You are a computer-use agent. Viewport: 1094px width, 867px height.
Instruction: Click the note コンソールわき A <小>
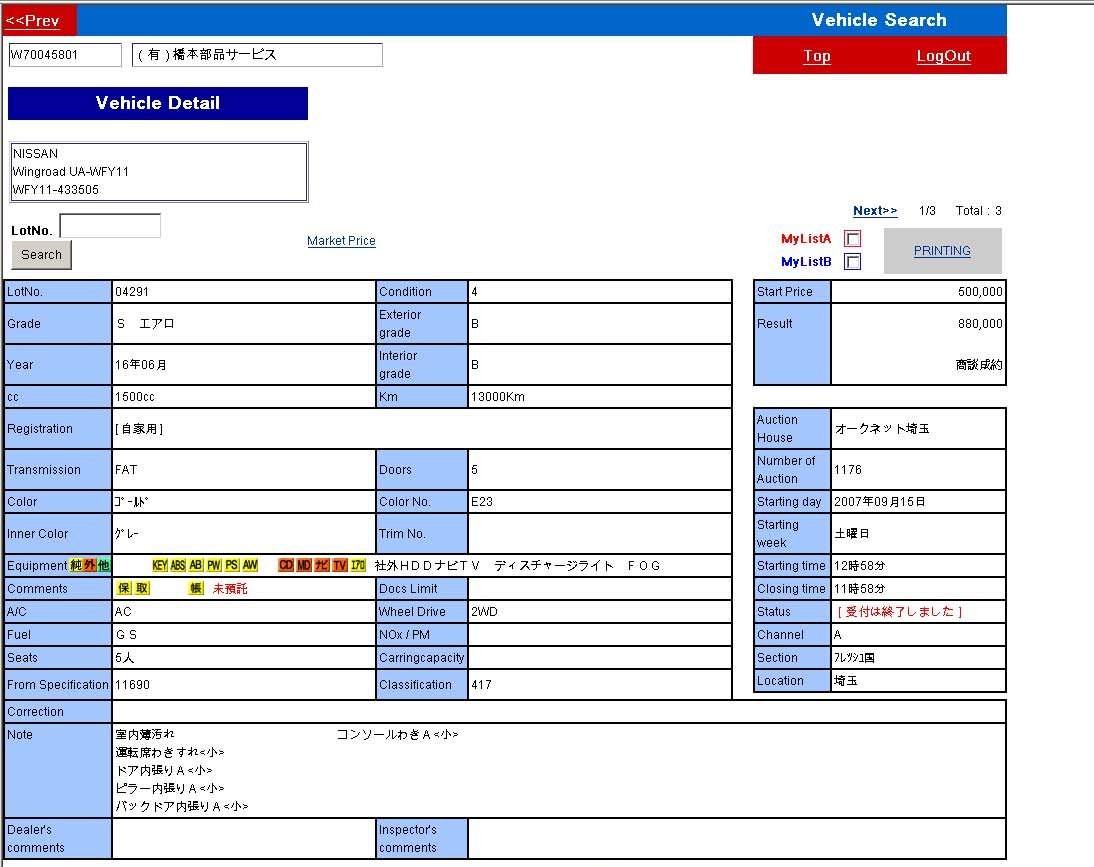point(397,734)
